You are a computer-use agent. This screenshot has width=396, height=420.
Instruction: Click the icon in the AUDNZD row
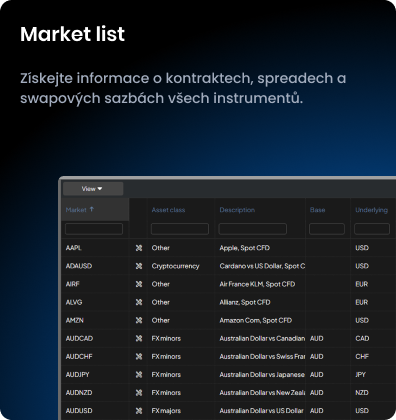(139, 393)
